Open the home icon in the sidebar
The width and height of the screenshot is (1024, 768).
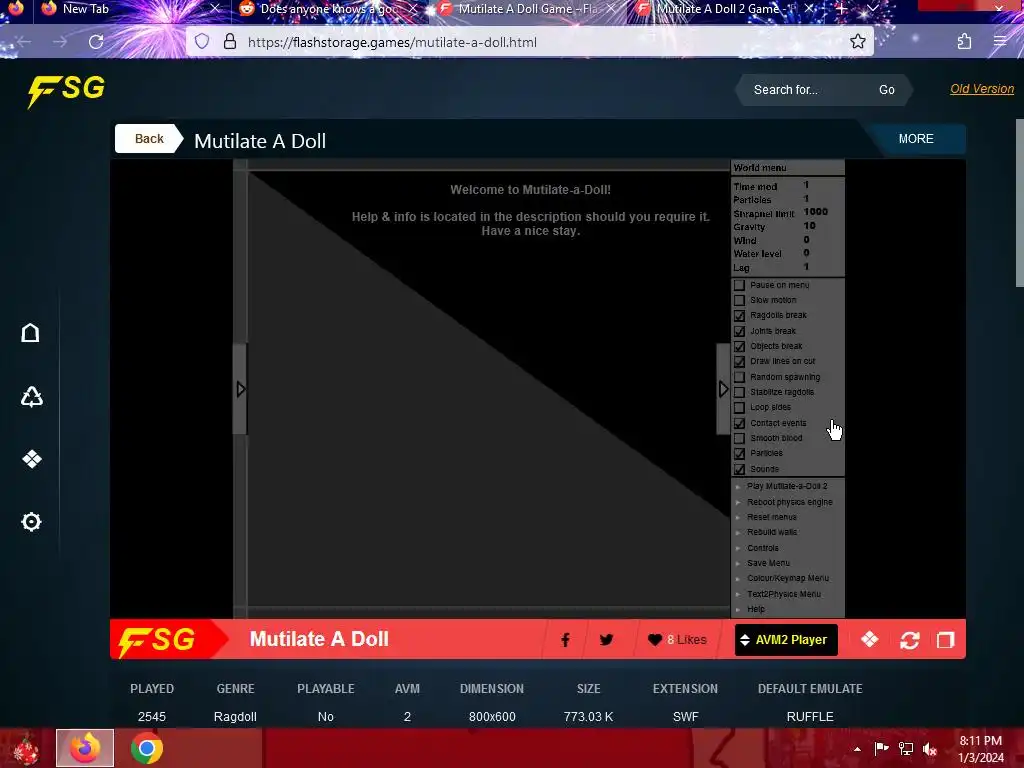(x=31, y=333)
